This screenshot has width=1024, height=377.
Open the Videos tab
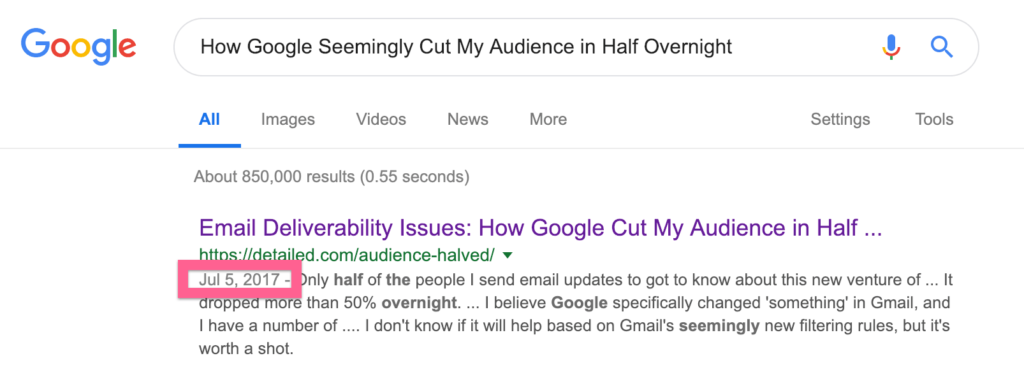(381, 120)
